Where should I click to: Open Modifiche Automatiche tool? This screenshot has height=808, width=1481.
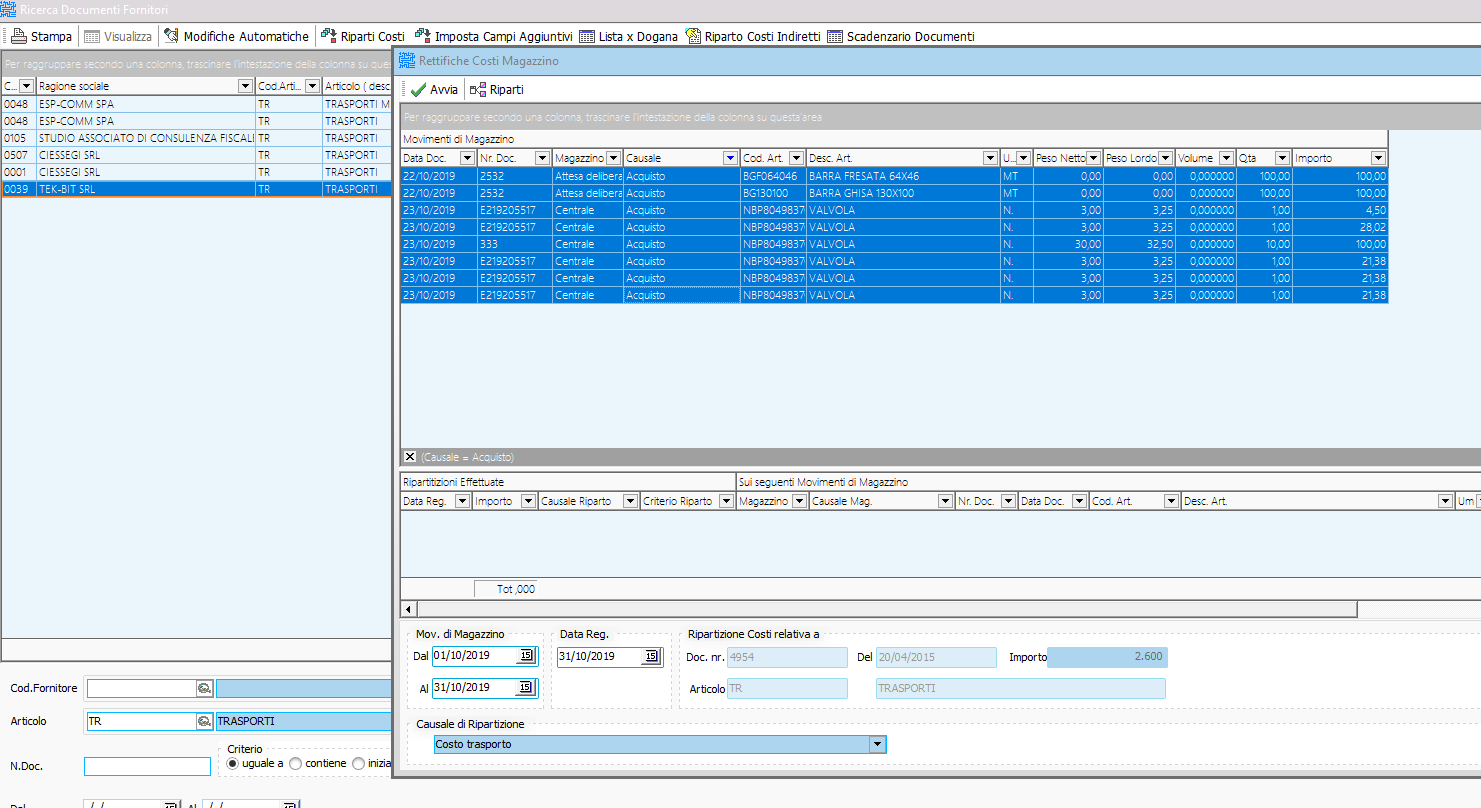tap(236, 36)
